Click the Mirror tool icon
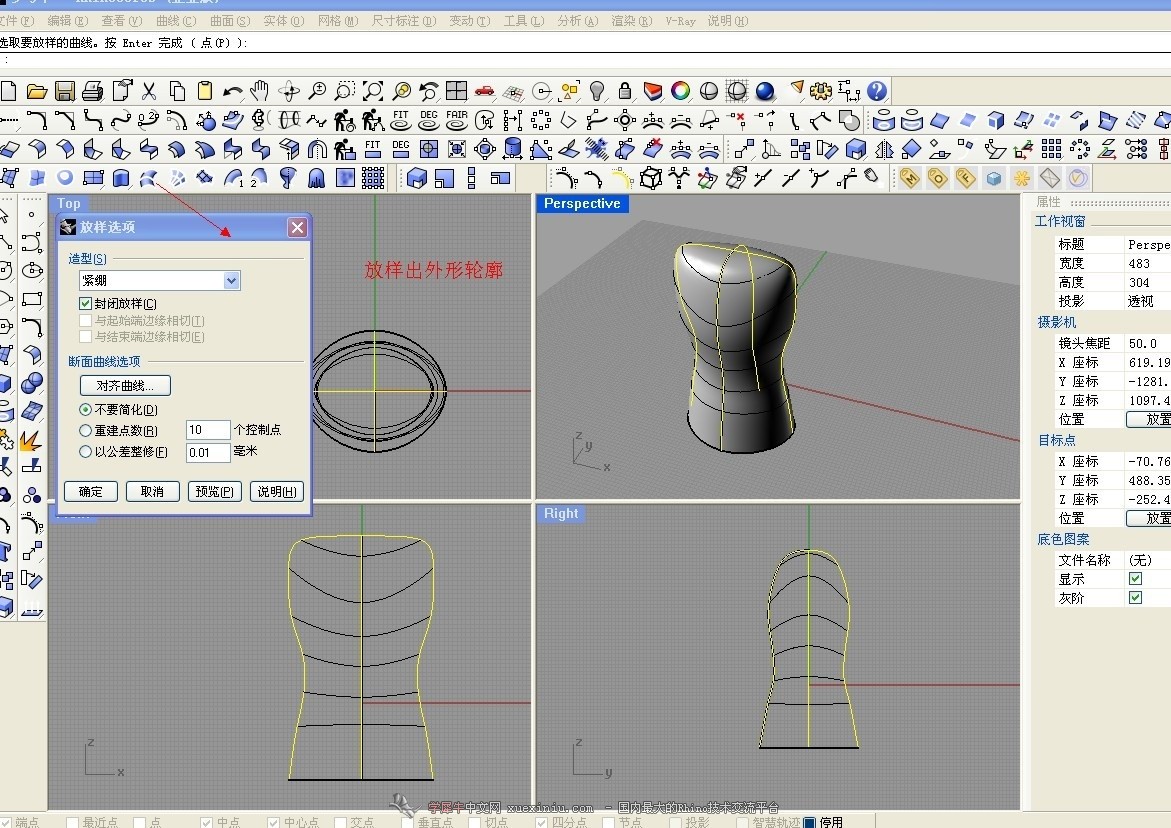Screen dimensions: 1171x828 (883, 149)
